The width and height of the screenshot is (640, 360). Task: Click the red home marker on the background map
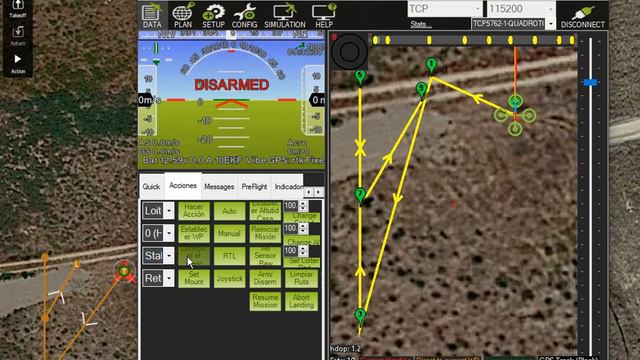[x=124, y=271]
